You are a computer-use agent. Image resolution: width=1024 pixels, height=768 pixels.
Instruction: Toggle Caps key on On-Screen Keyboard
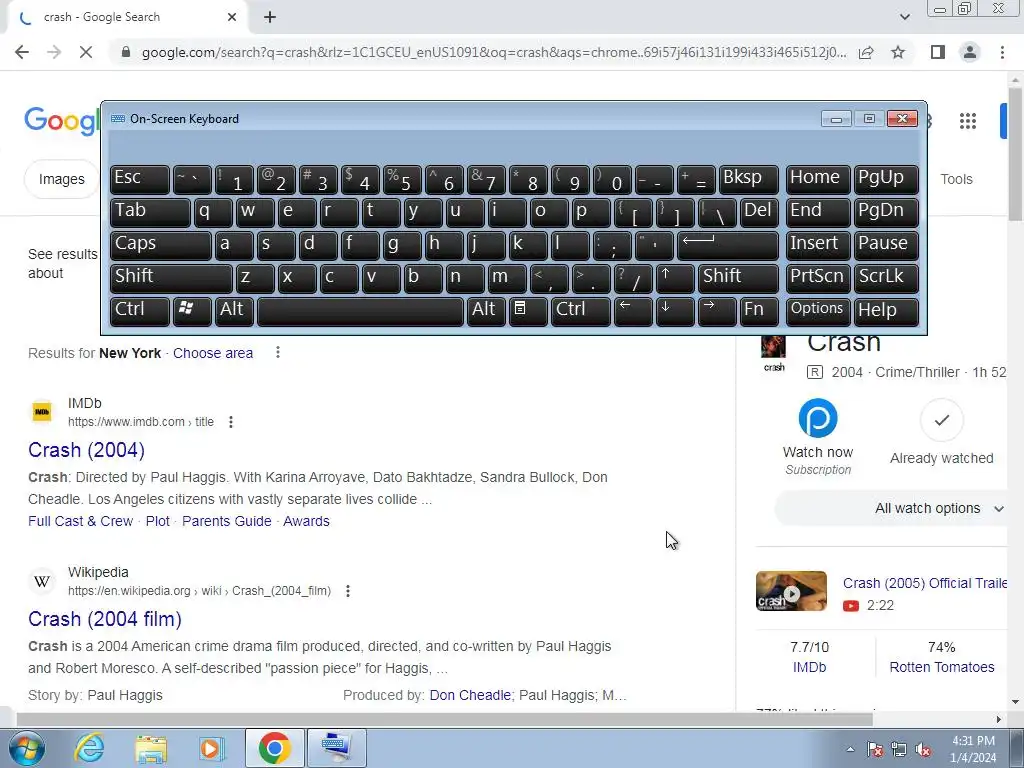pyautogui.click(x=161, y=244)
